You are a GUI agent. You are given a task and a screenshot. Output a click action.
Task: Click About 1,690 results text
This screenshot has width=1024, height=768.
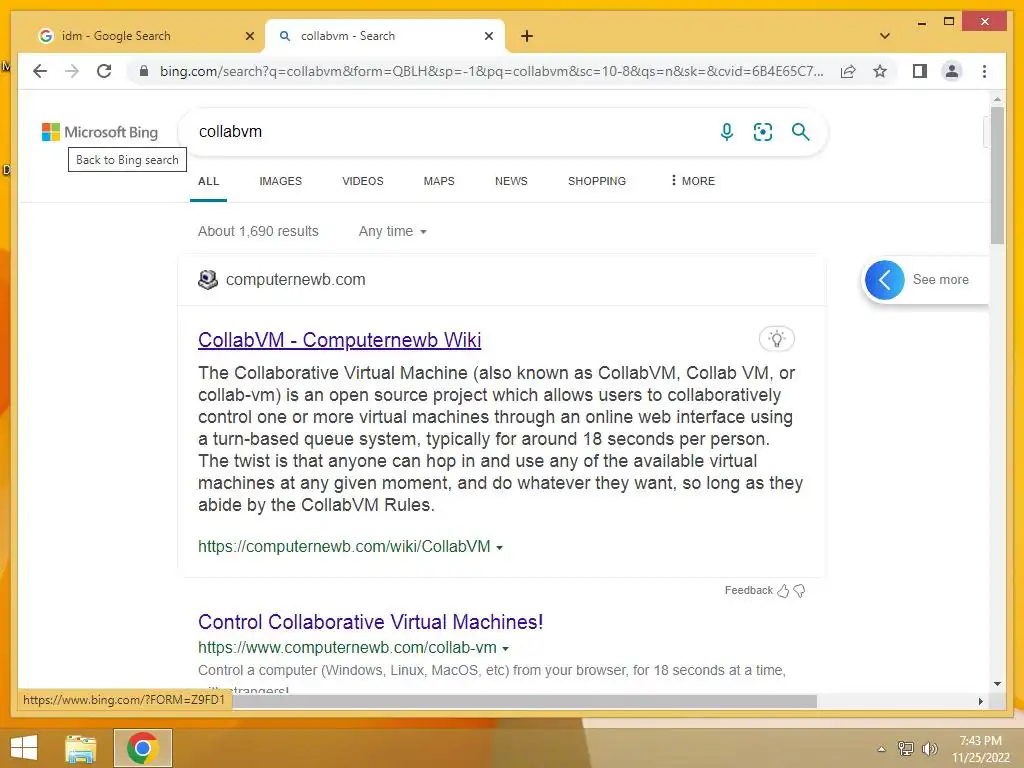tap(258, 231)
